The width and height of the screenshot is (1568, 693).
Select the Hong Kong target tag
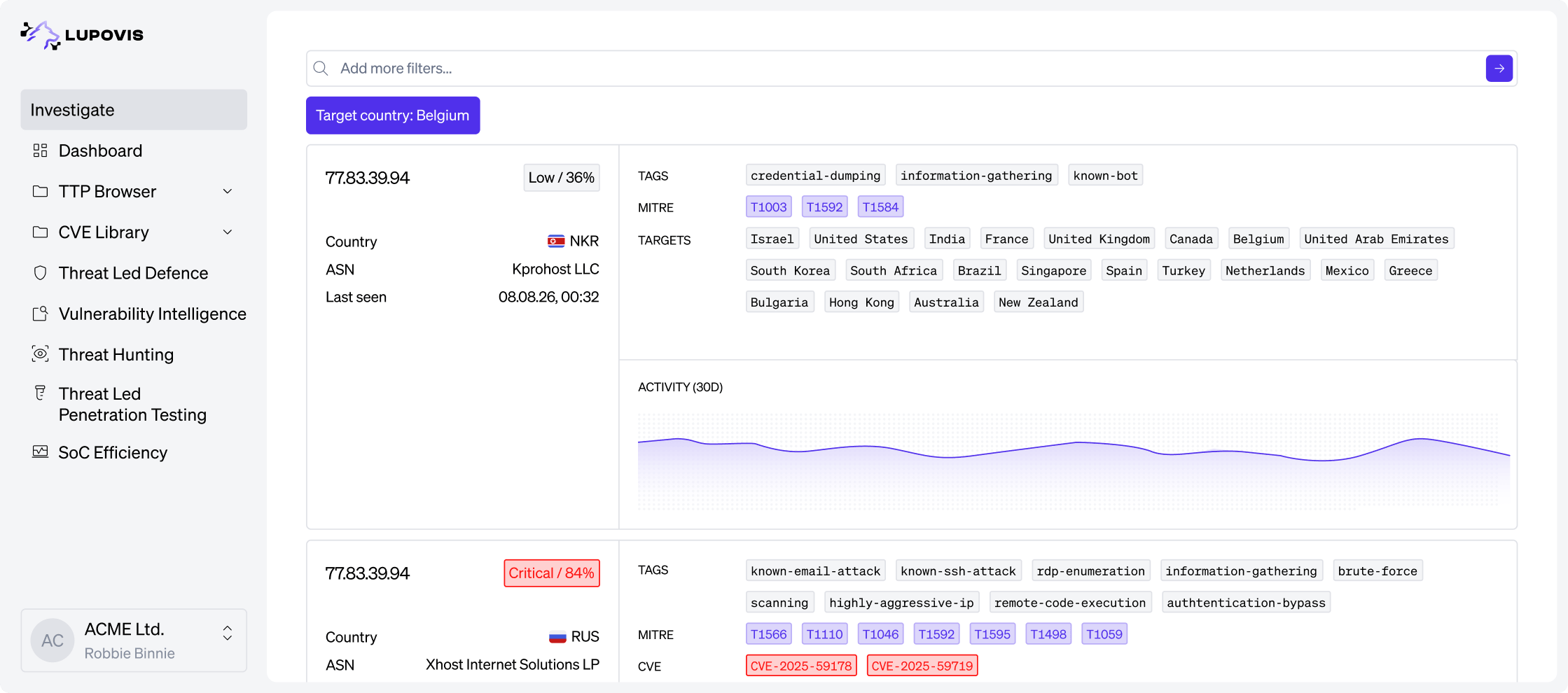(x=862, y=302)
